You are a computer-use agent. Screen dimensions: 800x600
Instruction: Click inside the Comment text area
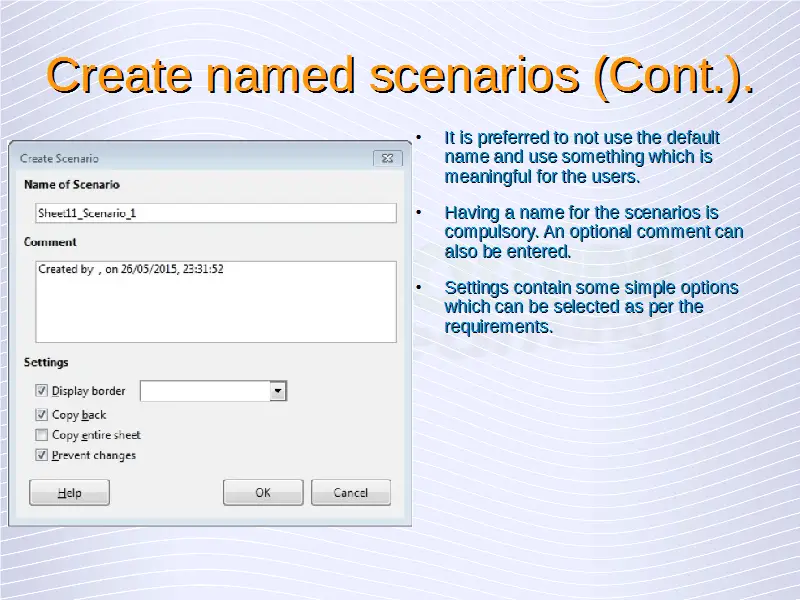(214, 300)
